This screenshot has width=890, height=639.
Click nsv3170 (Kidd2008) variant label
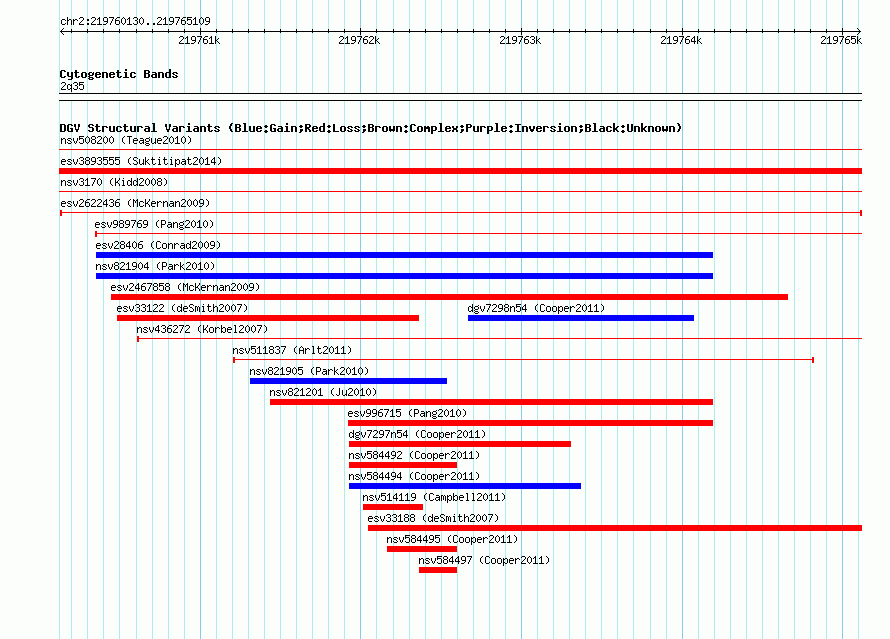114,182
